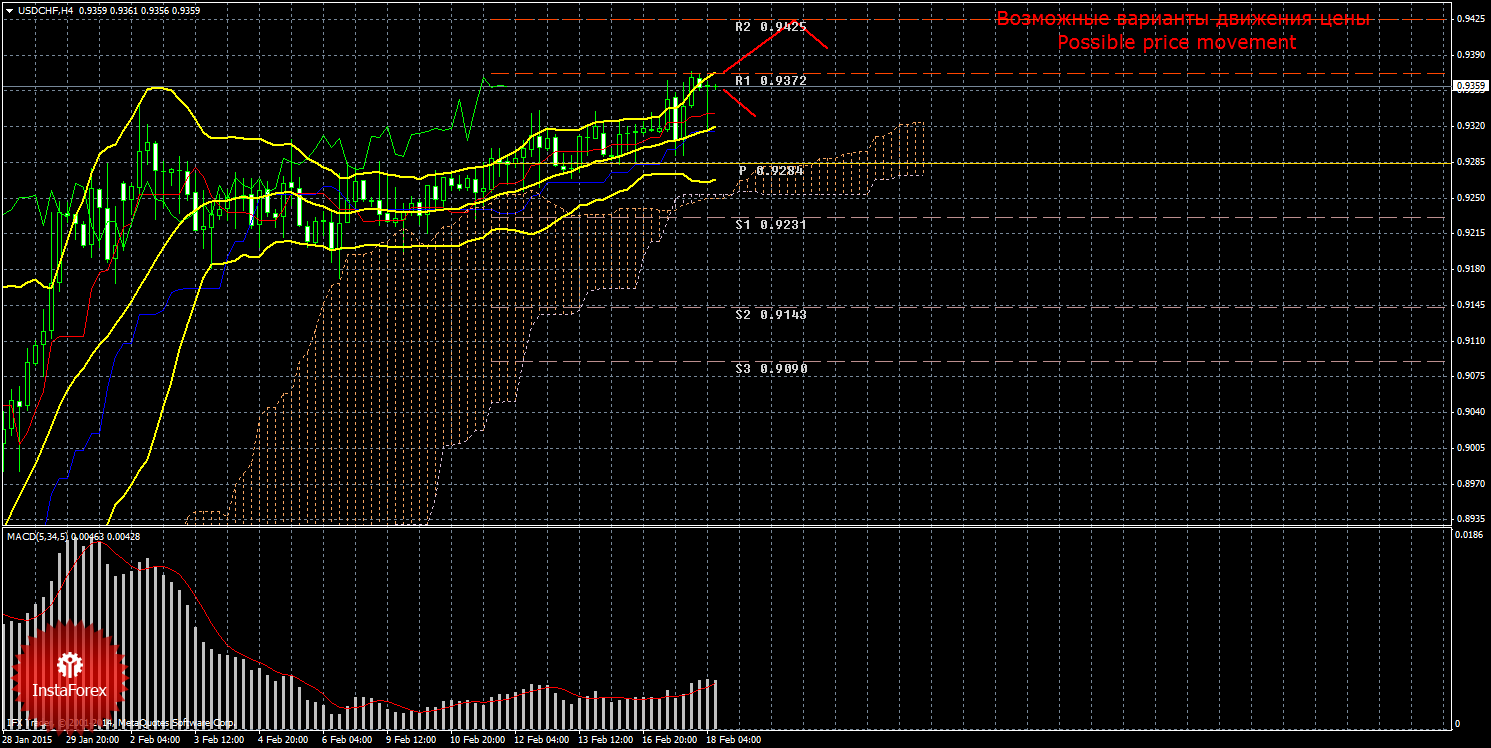Click the 0.9040 price axis value

(x=1470, y=412)
